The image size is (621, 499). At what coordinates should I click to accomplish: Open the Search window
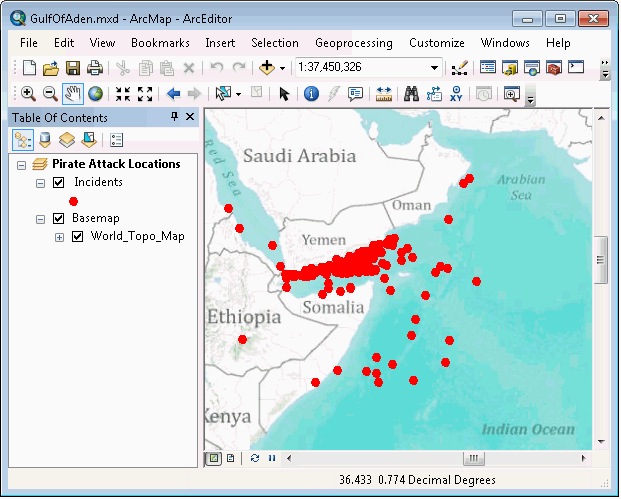[532, 68]
